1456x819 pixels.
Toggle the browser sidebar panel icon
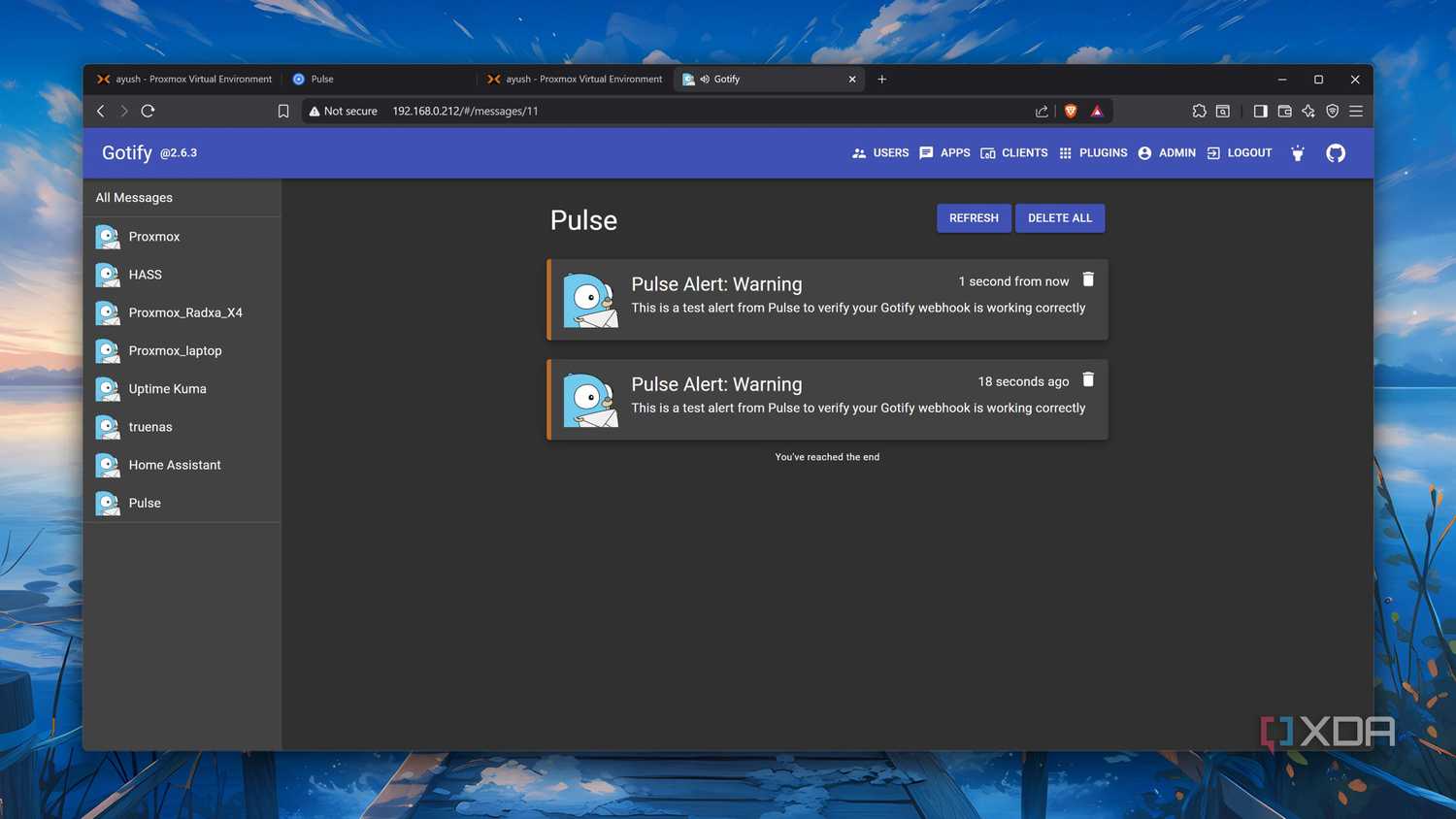click(1260, 112)
